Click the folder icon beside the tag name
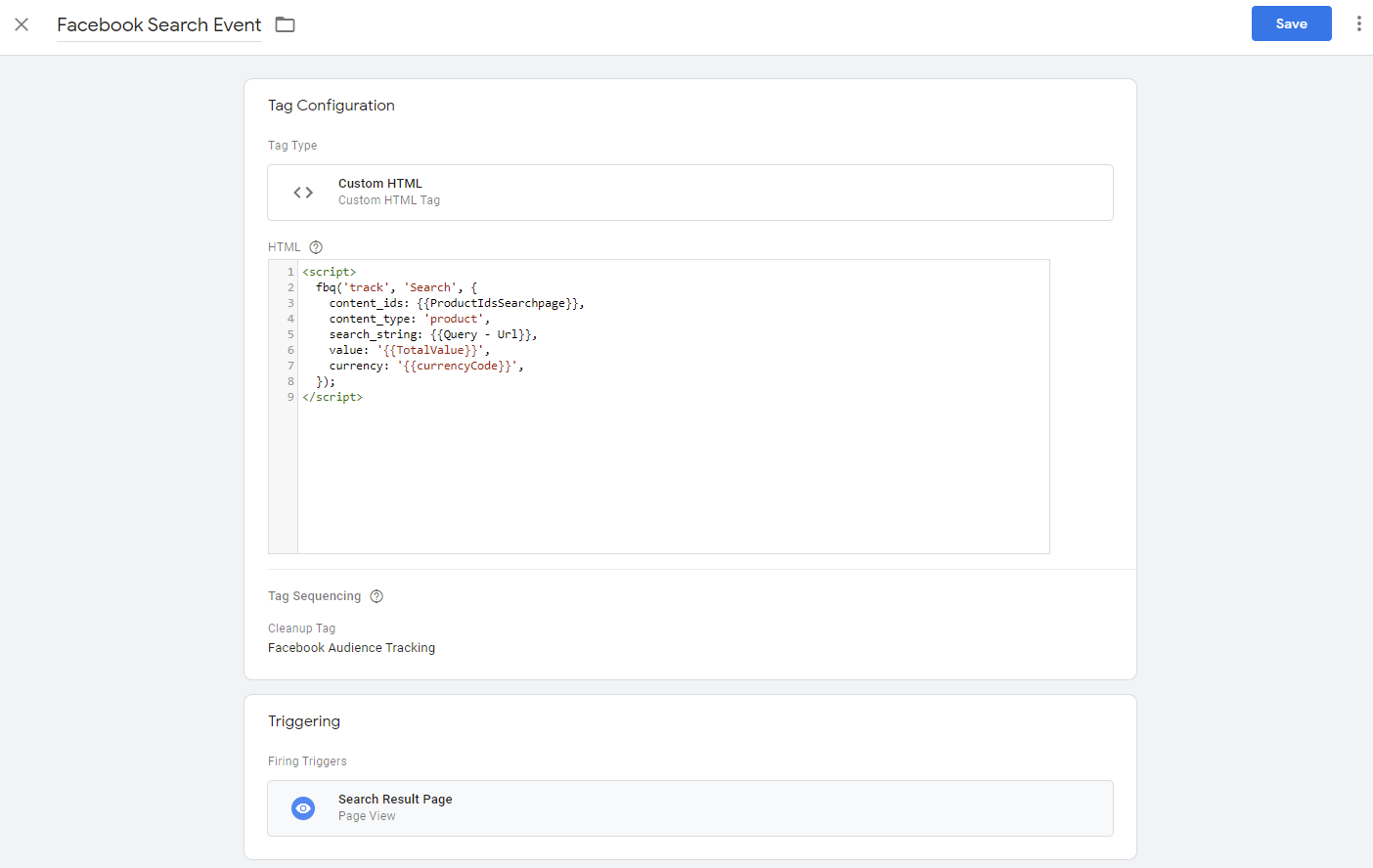The height and width of the screenshot is (868, 1373). 285,24
